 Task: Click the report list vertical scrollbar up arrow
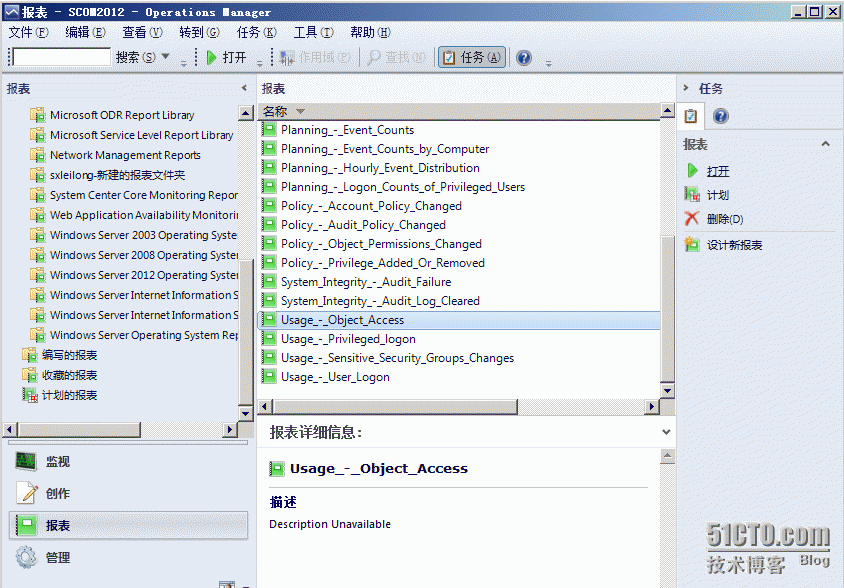(667, 110)
